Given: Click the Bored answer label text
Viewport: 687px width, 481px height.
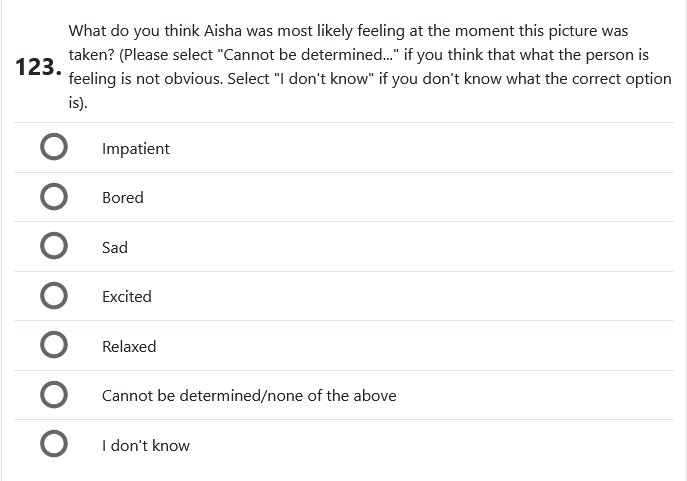Looking at the screenshot, I should point(123,197).
